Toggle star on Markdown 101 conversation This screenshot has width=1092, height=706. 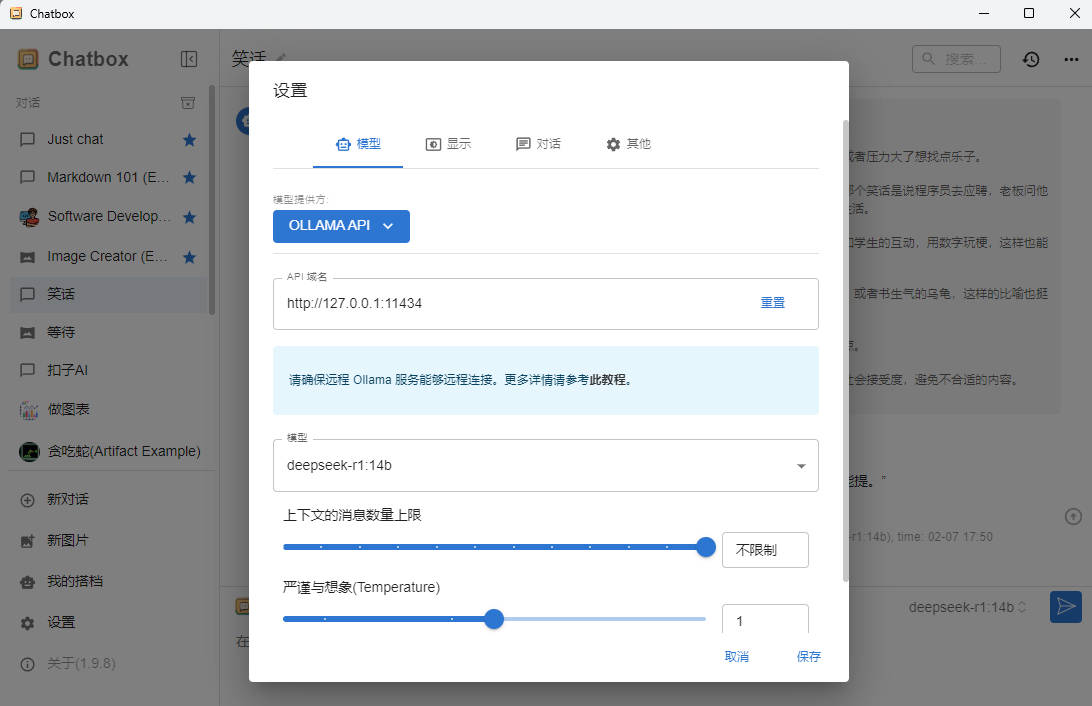tap(189, 178)
